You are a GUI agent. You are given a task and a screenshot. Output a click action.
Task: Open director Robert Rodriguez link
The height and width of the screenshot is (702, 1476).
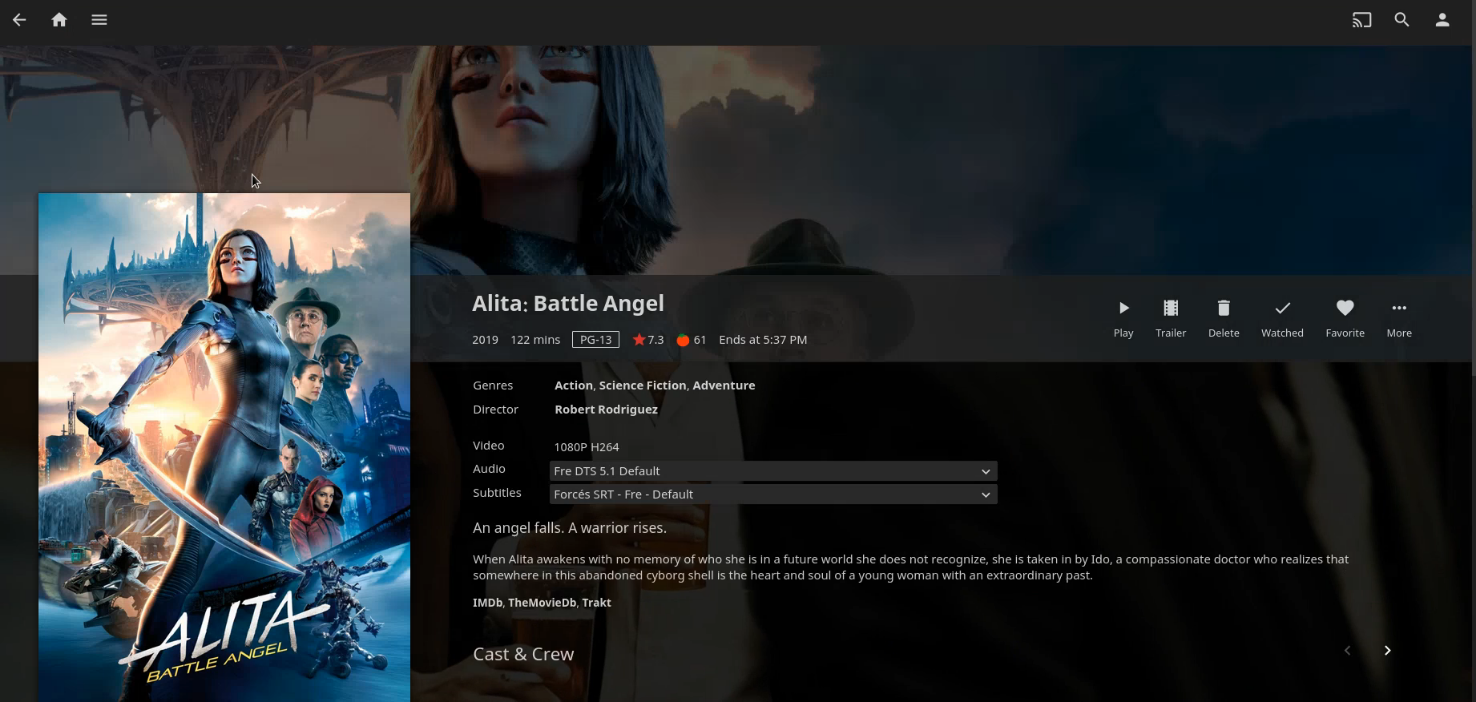(606, 409)
